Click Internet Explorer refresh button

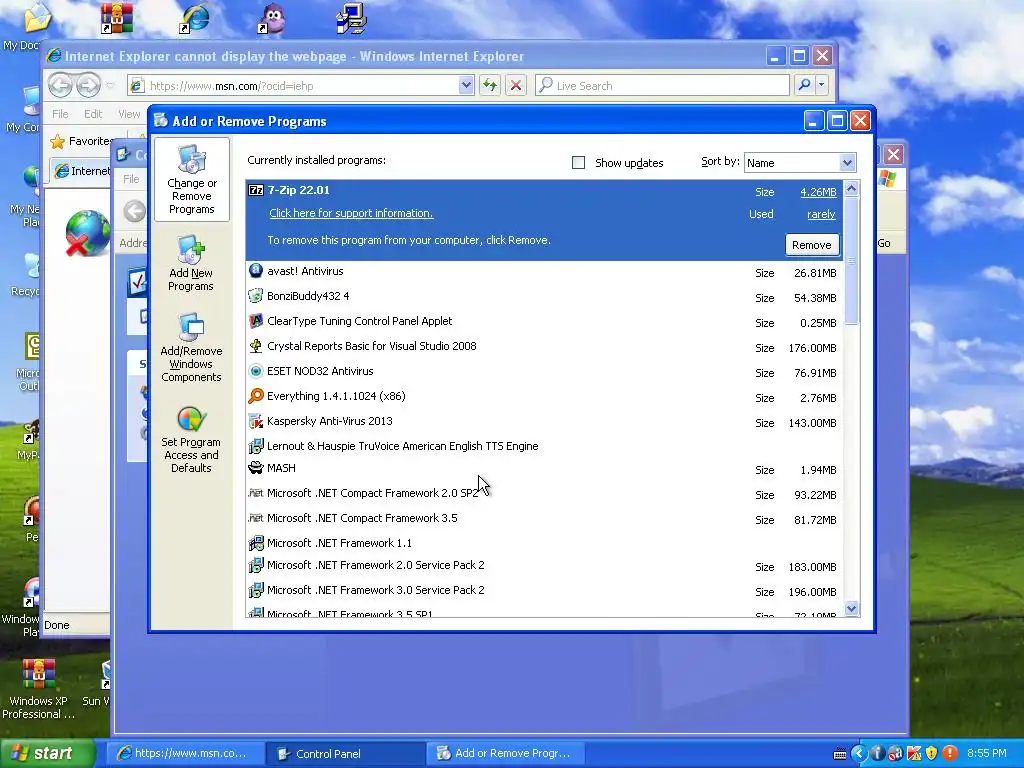[490, 85]
